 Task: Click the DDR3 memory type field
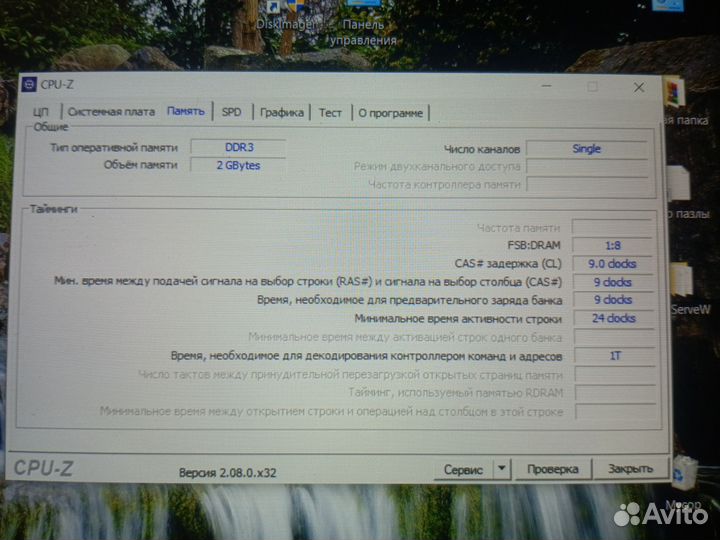238,147
